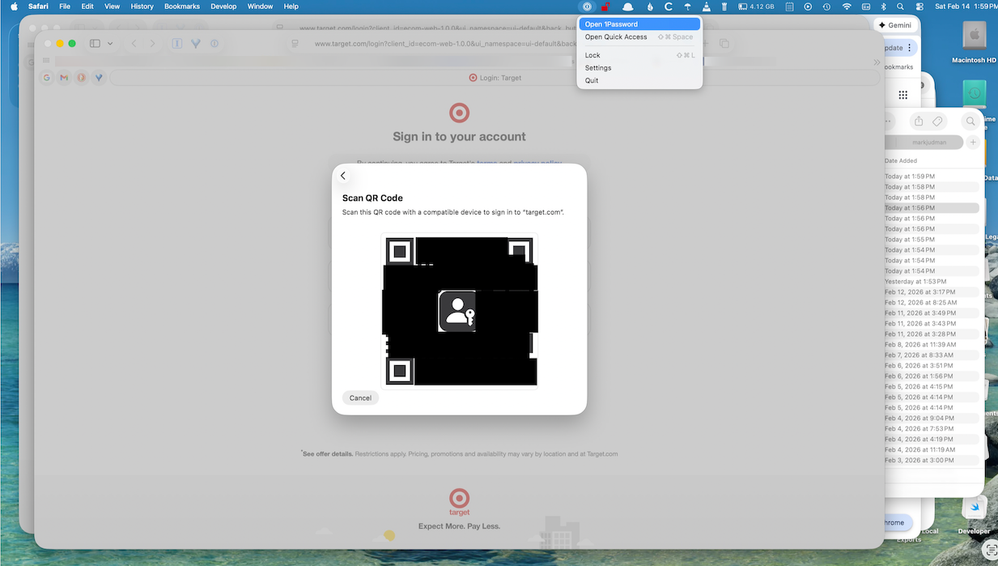The image size is (998, 566).
Task: Open the Wi-Fi status menu
Action: [847, 6]
